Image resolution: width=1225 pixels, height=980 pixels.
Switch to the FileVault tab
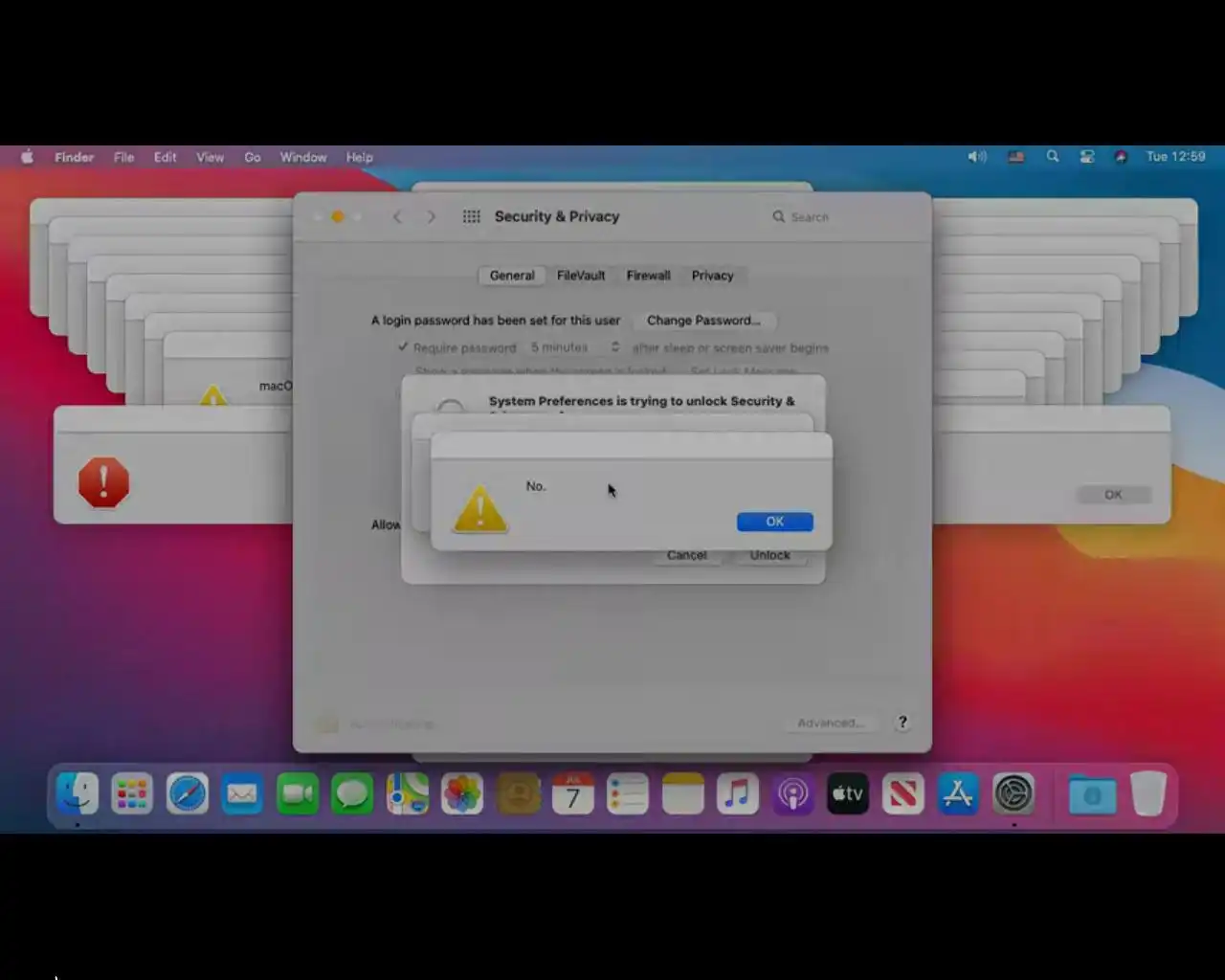coord(581,276)
